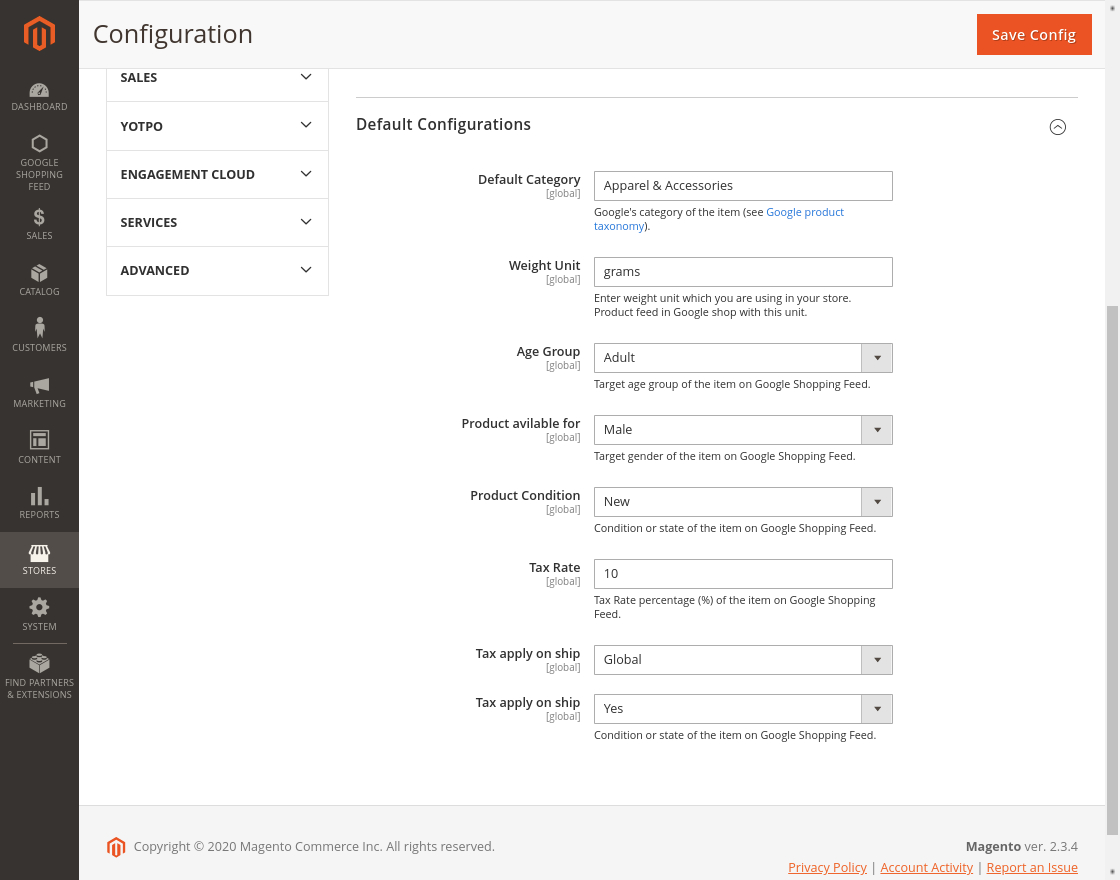1120x880 pixels.
Task: Click the Magento ver. 2.3.4 text
Action: [1021, 846]
